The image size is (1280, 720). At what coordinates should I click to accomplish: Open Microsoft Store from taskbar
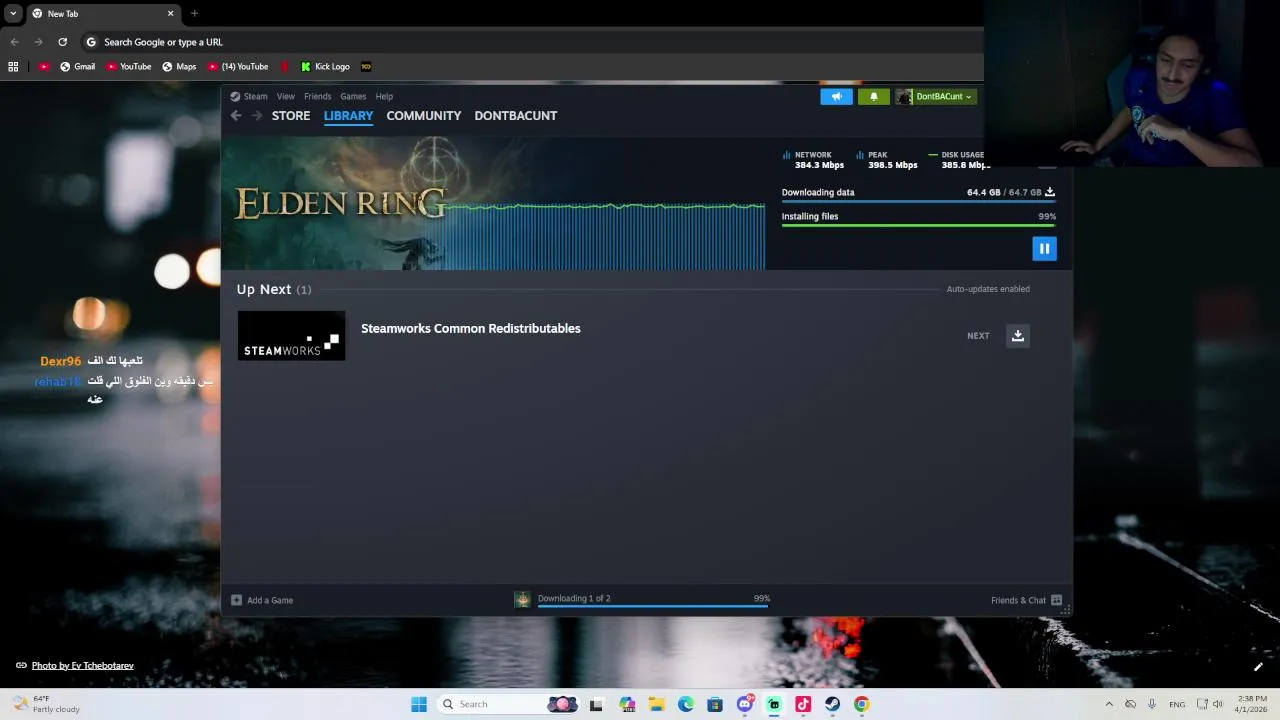(715, 704)
